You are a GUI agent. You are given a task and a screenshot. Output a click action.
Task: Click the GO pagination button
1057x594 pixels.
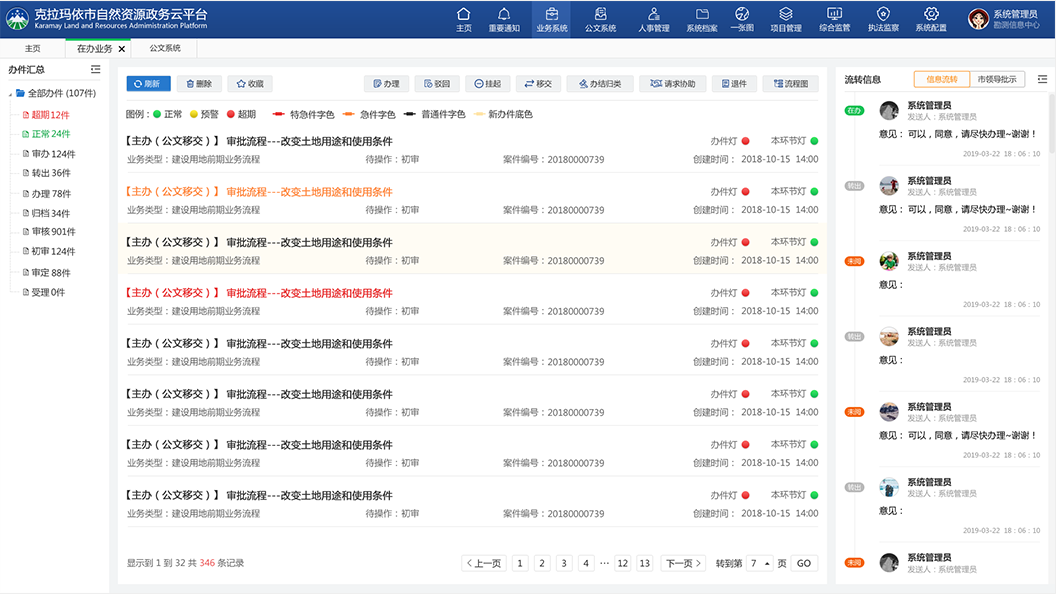[x=802, y=563]
